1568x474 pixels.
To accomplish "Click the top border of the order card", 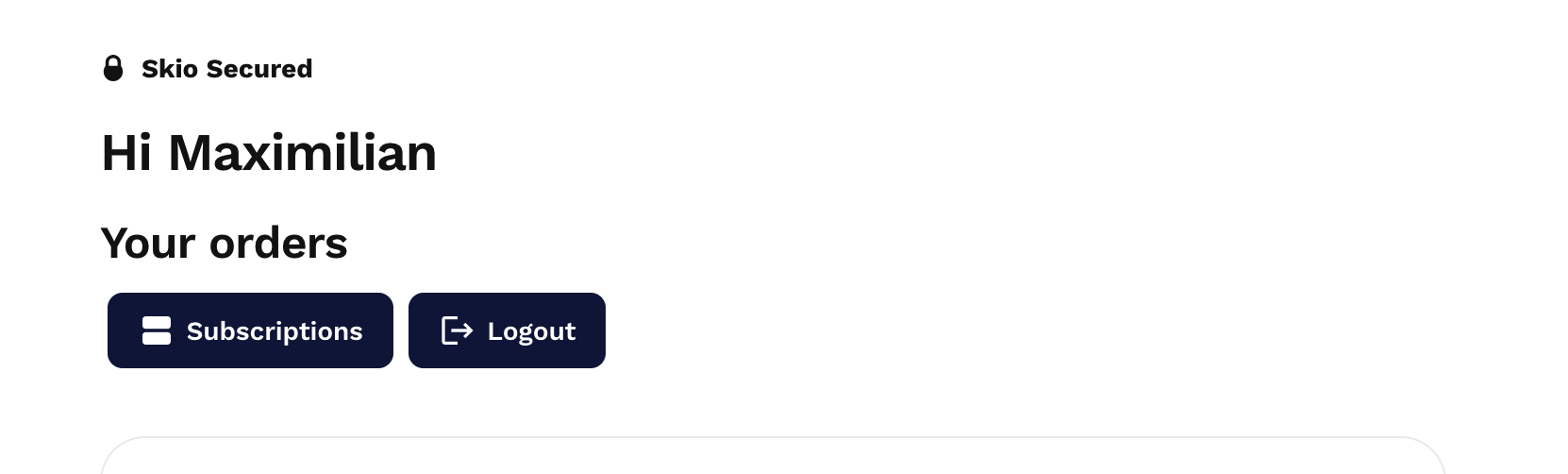I will pyautogui.click(x=772, y=438).
